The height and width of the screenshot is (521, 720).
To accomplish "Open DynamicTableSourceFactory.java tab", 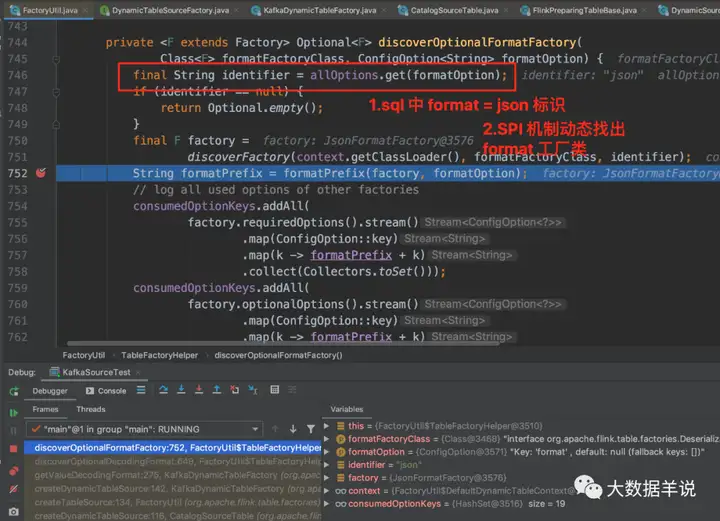I will point(170,10).
